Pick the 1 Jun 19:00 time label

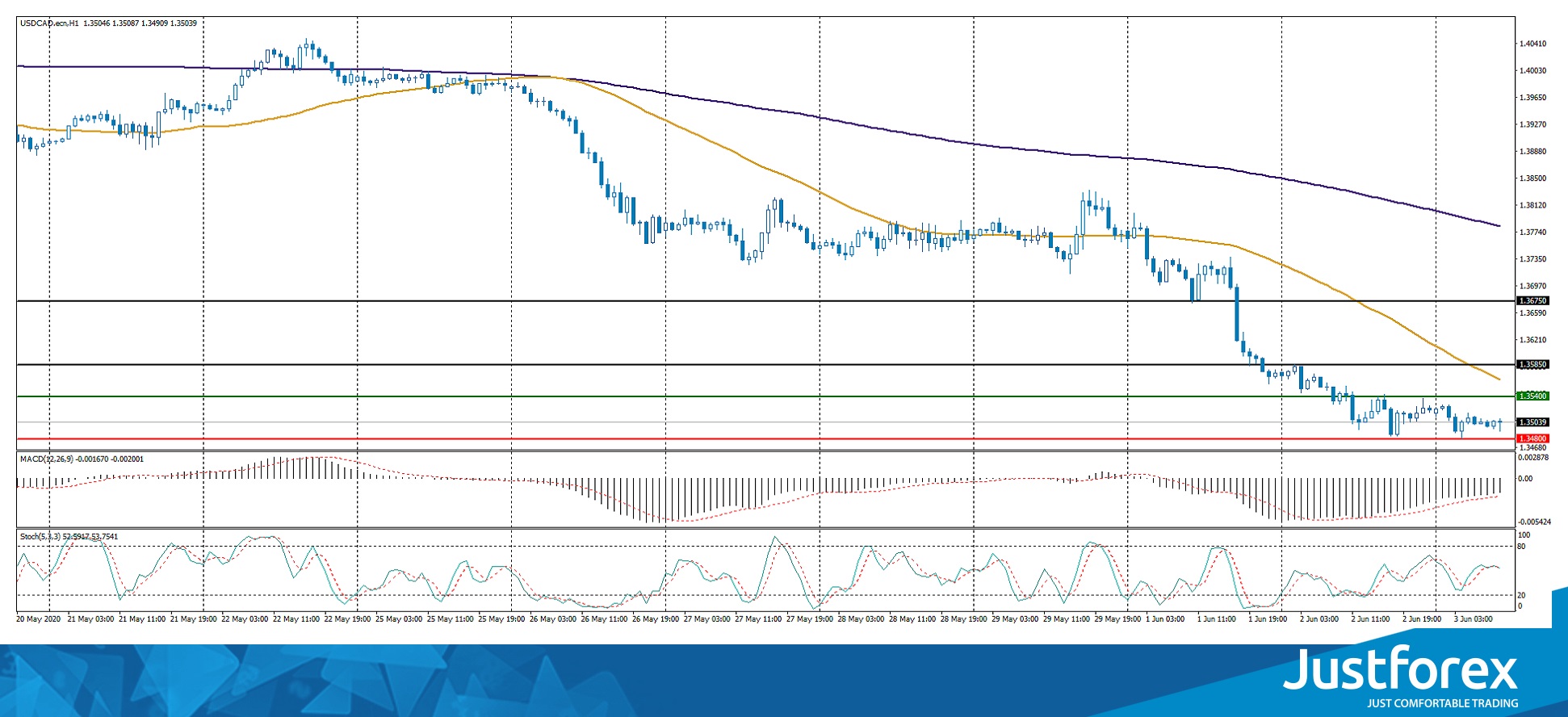coord(1268,619)
